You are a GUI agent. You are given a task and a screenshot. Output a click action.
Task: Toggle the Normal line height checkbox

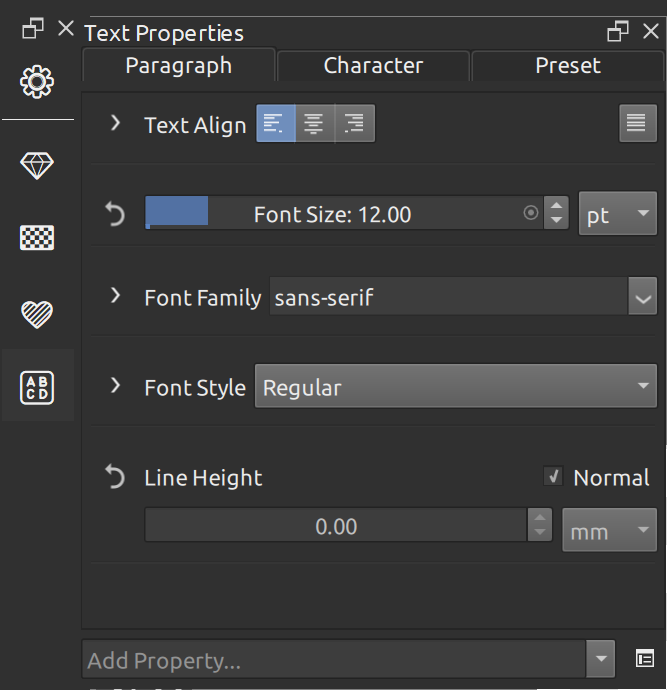[x=552, y=477]
